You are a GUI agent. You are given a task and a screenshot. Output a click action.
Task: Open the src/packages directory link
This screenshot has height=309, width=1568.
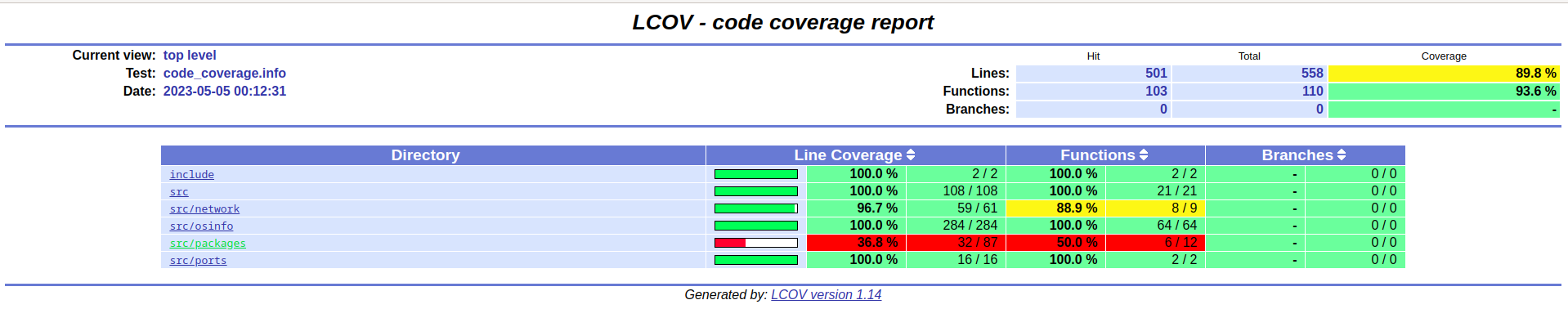[208, 244]
